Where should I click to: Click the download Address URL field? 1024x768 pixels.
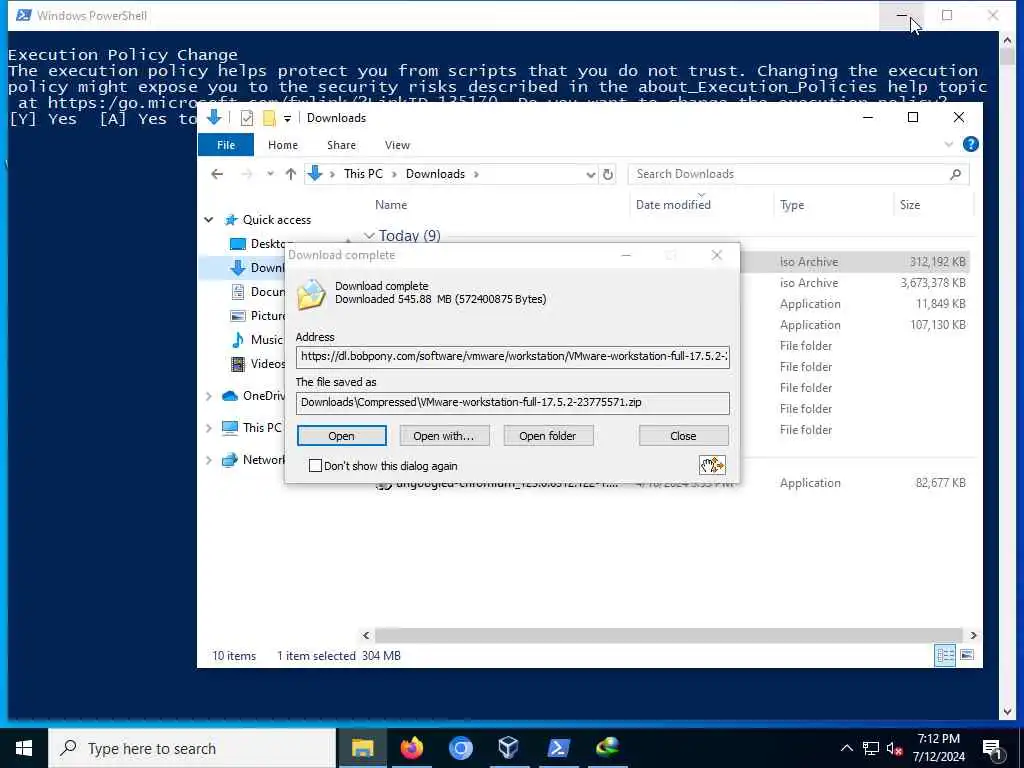pyautogui.click(x=513, y=357)
